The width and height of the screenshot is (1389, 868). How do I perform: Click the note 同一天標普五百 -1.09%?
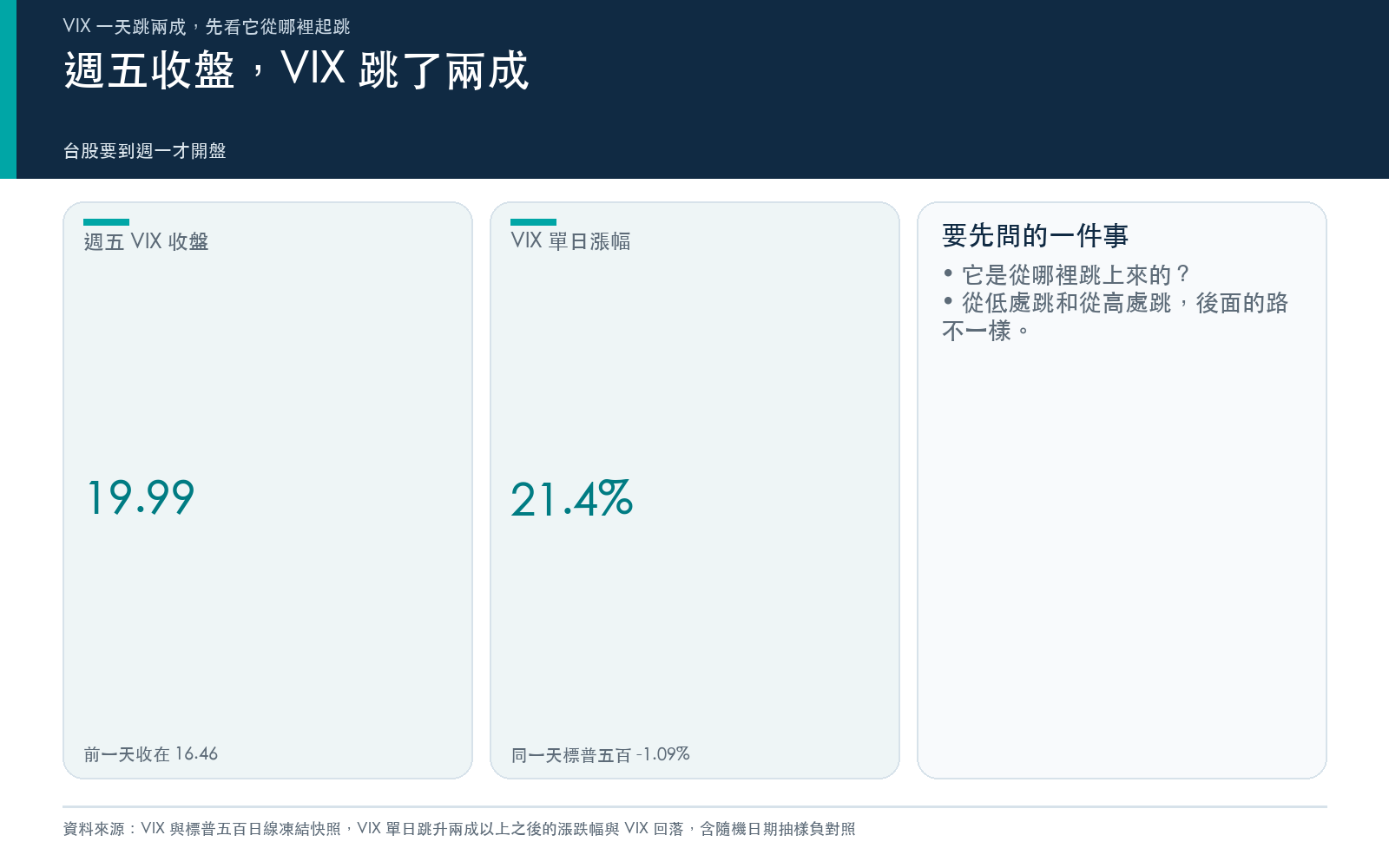tap(601, 754)
